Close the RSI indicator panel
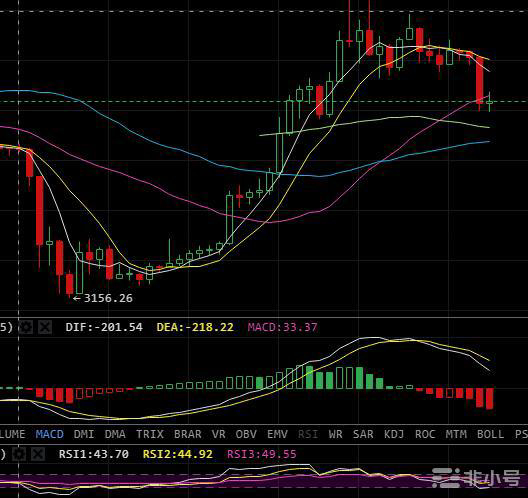The image size is (528, 498). point(38,454)
